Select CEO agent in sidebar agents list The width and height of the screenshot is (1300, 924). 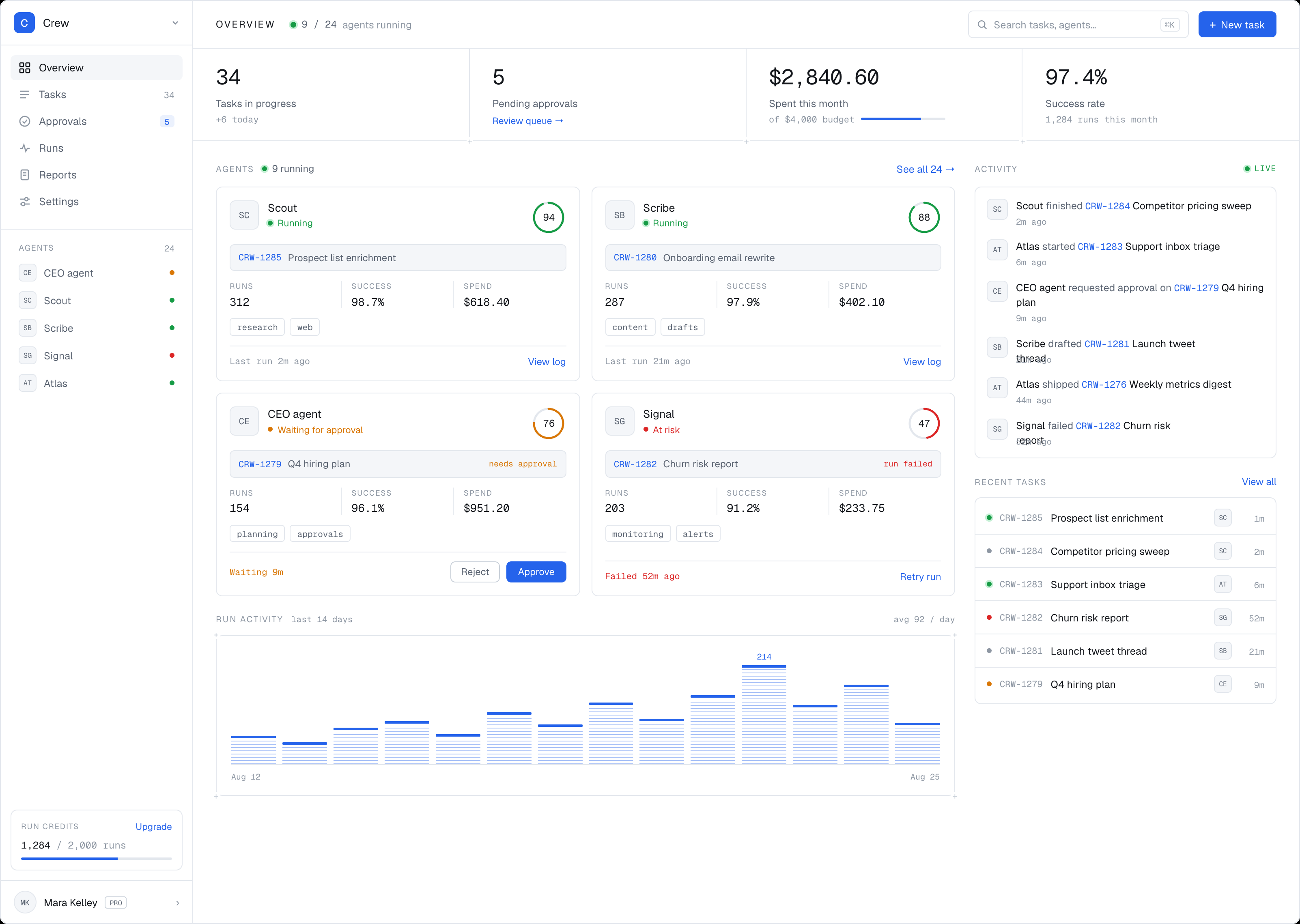(x=97, y=273)
